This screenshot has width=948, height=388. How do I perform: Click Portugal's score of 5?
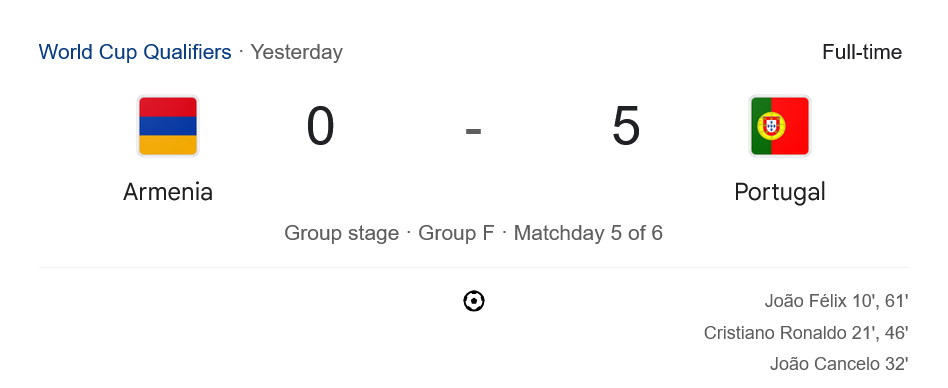626,126
